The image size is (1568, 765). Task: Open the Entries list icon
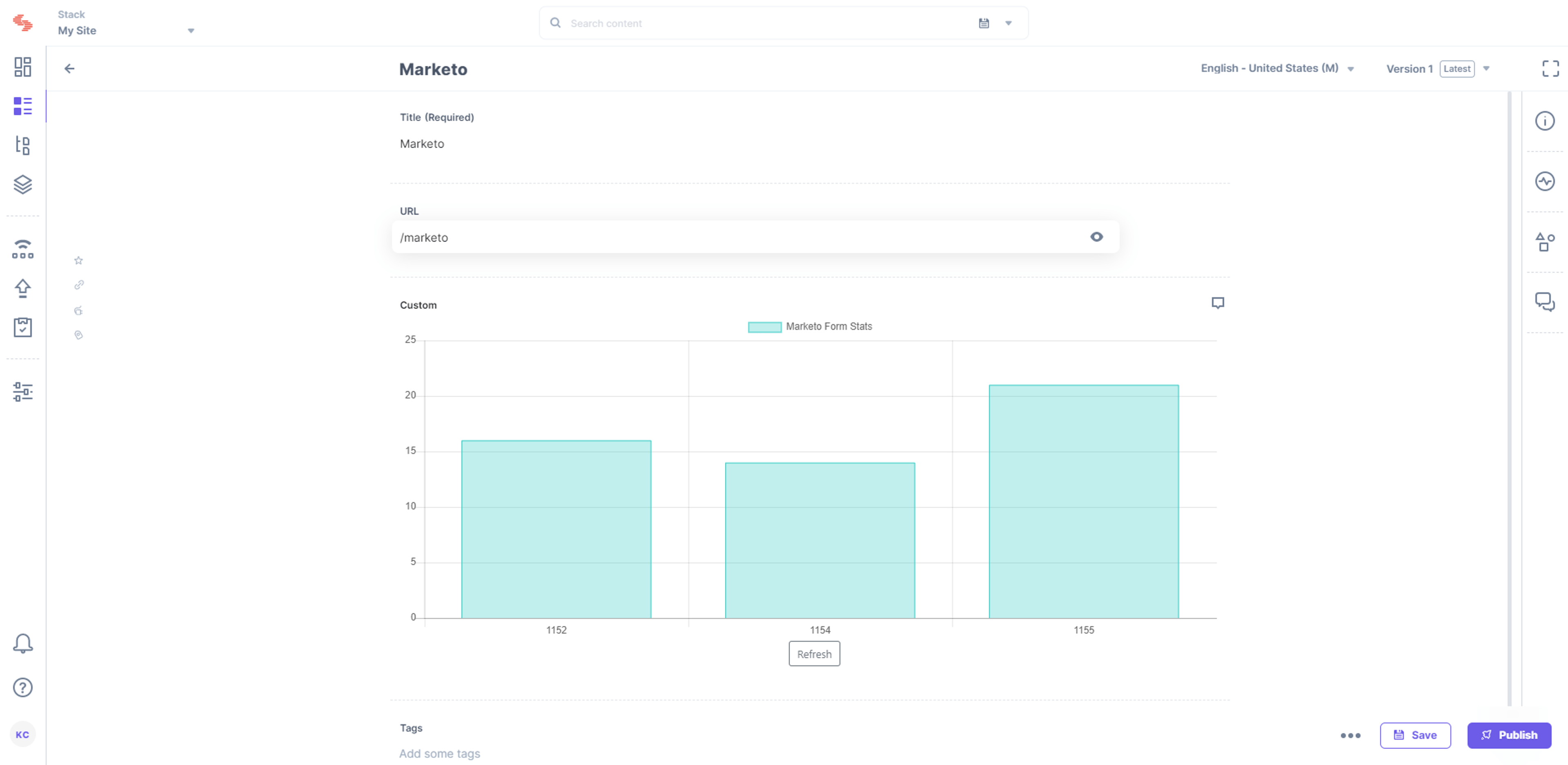(22, 106)
